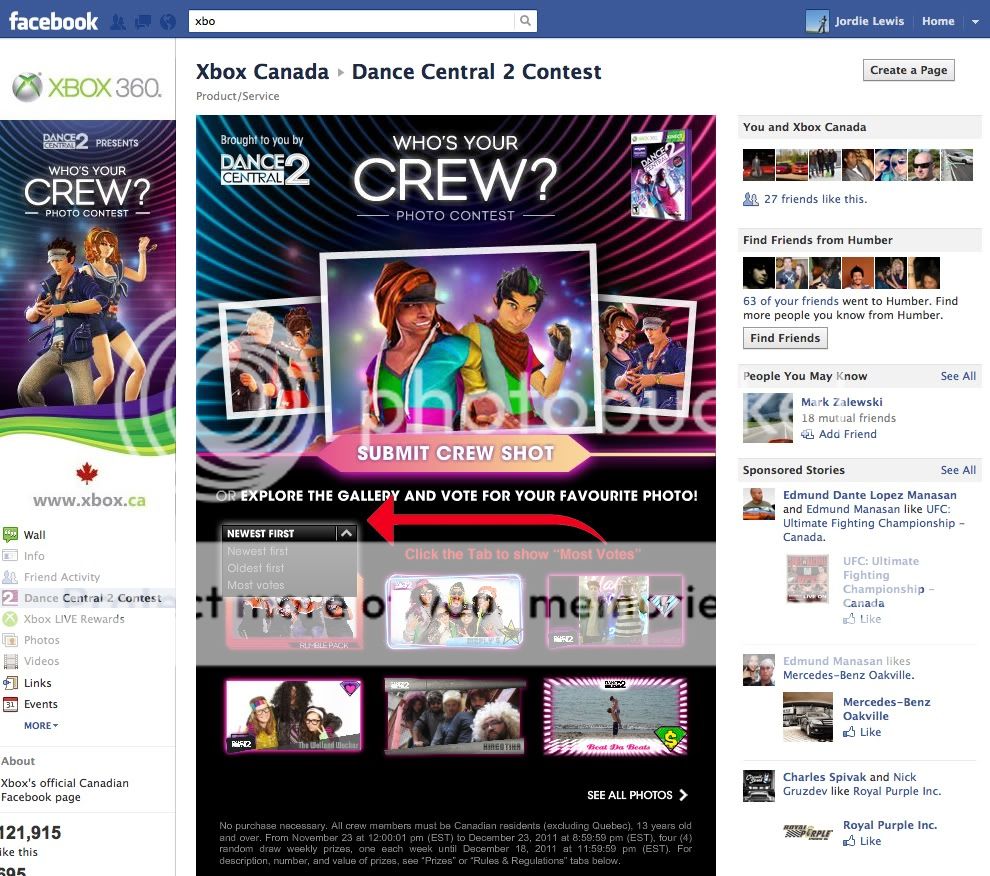The height and width of the screenshot is (876, 990).
Task: Choose Oldest first sort option
Action: pyautogui.click(x=256, y=568)
